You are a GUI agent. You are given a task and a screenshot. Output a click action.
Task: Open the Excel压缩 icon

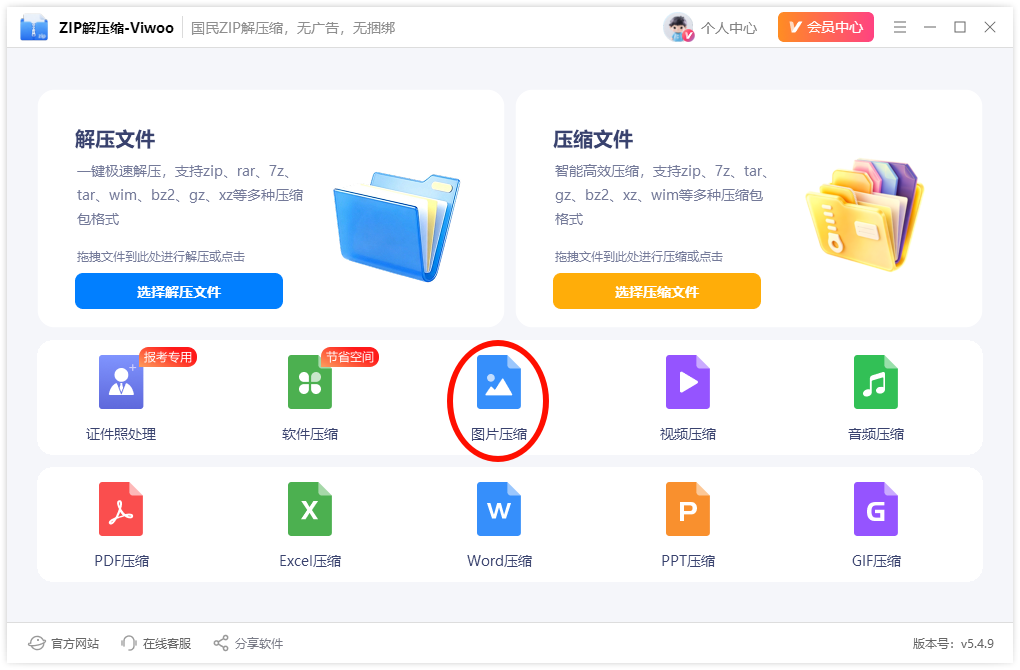pos(310,509)
